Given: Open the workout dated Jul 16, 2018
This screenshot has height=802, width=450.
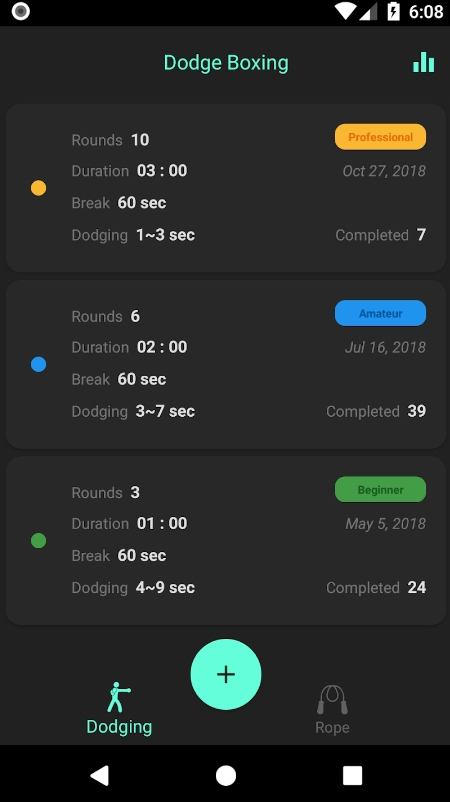Looking at the screenshot, I should tap(226, 364).
